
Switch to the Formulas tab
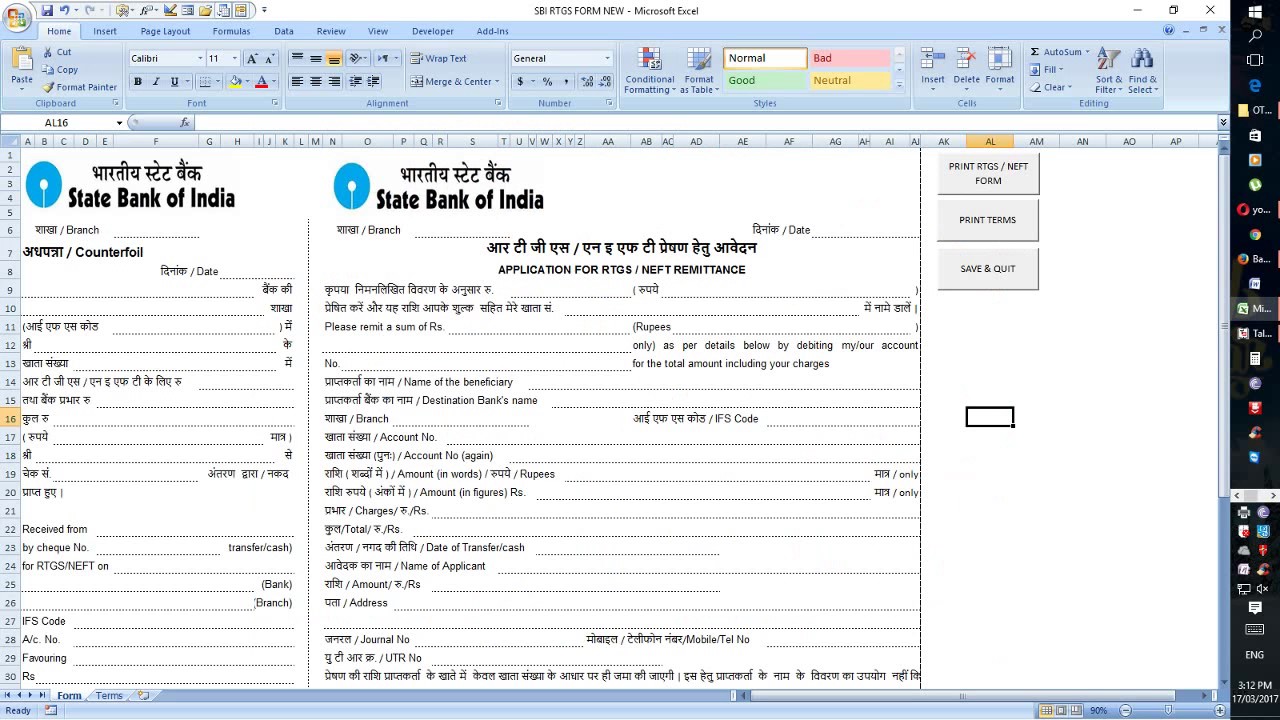coord(231,31)
